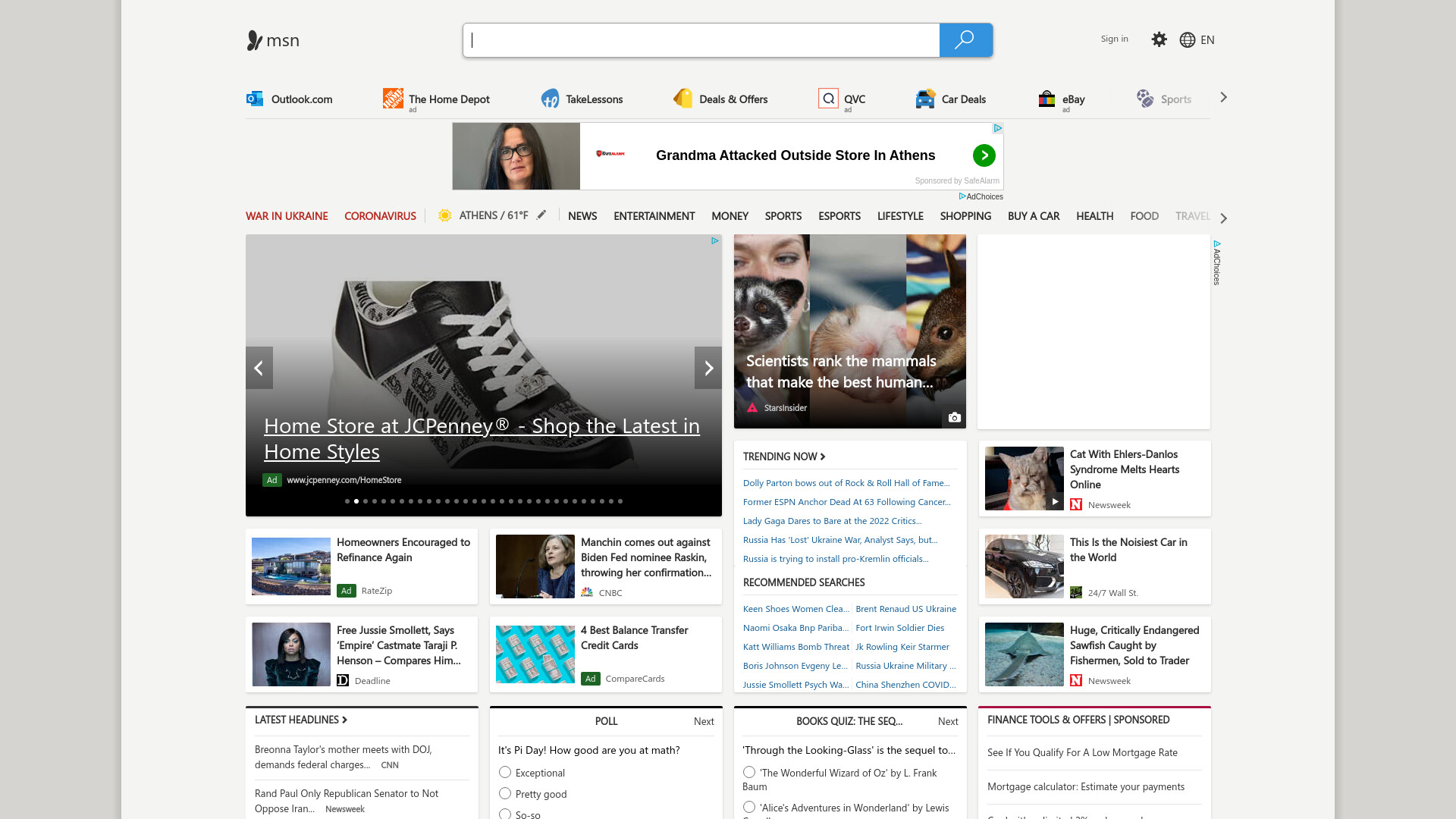Open Trending Now section chevron heading
This screenshot has height=819, width=1456.
784,457
